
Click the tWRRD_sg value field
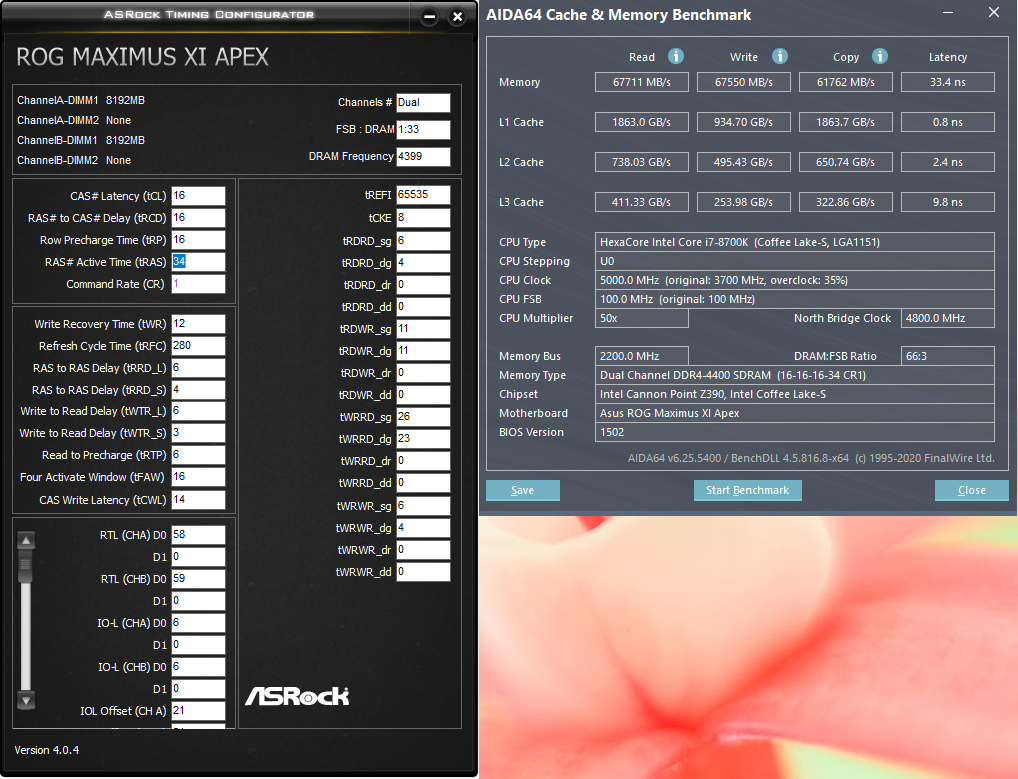(x=423, y=417)
